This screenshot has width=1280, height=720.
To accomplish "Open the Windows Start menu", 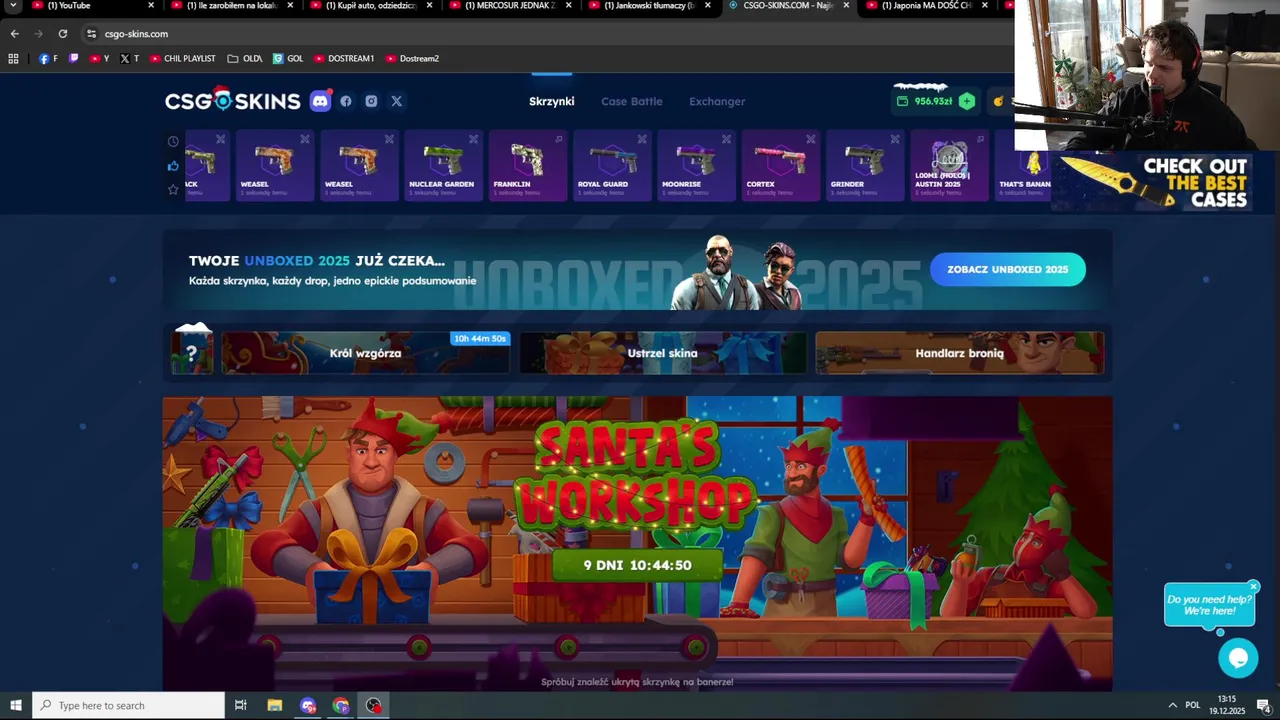I will (15, 705).
